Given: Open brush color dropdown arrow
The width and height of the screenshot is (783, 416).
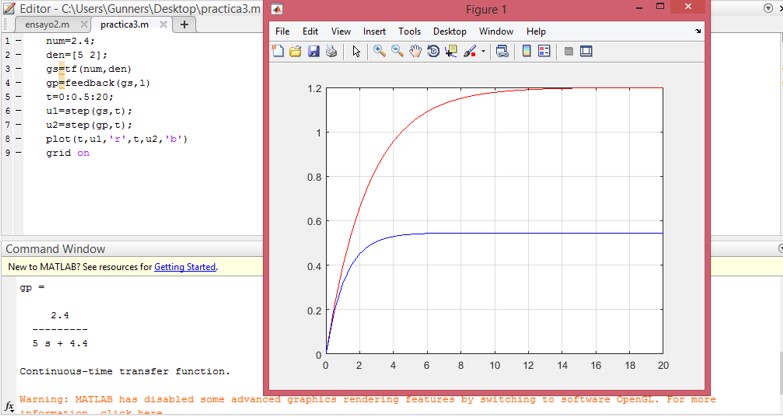Looking at the screenshot, I should [483, 51].
